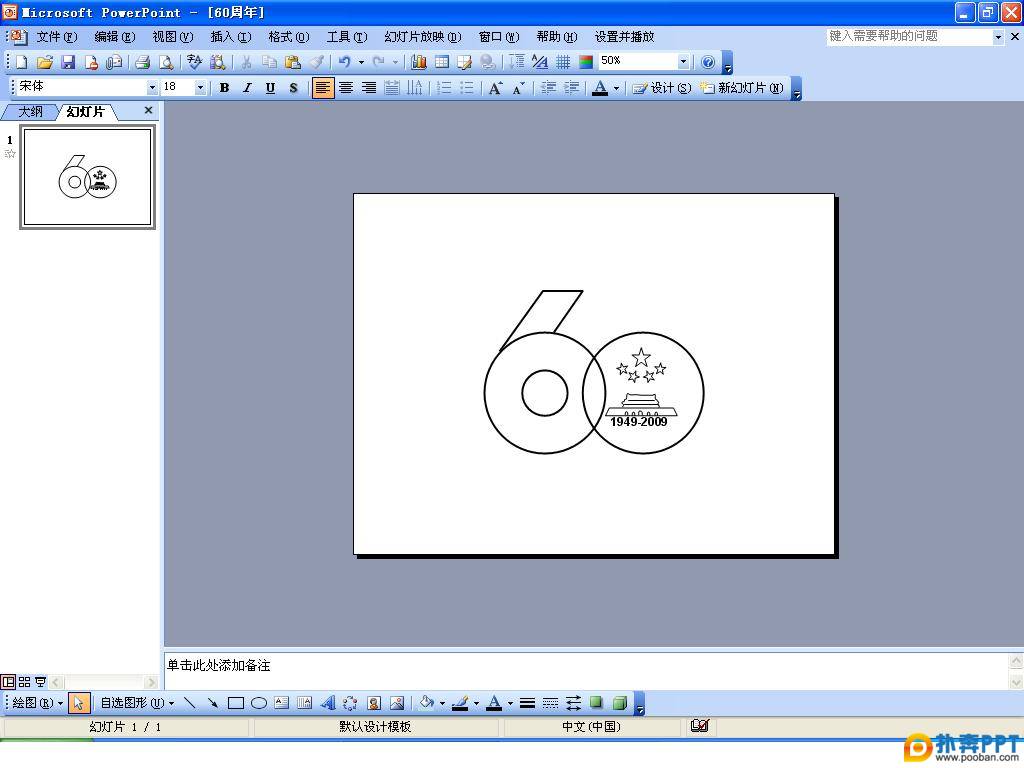Apply font color on drawing toolbar

494,703
